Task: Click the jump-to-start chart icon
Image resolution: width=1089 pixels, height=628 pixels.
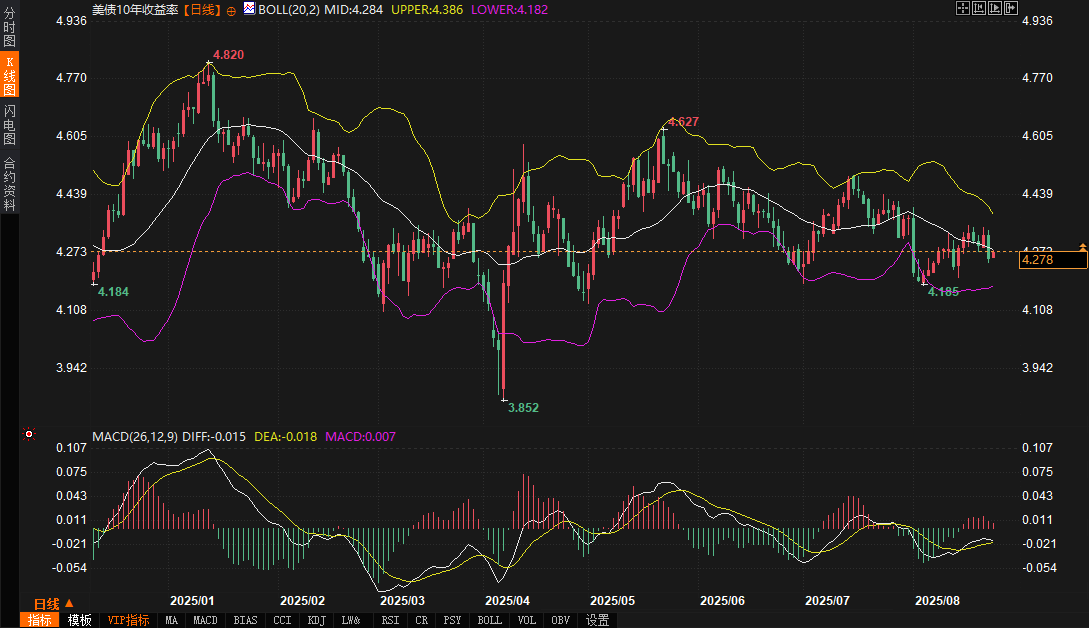Action: point(979,8)
